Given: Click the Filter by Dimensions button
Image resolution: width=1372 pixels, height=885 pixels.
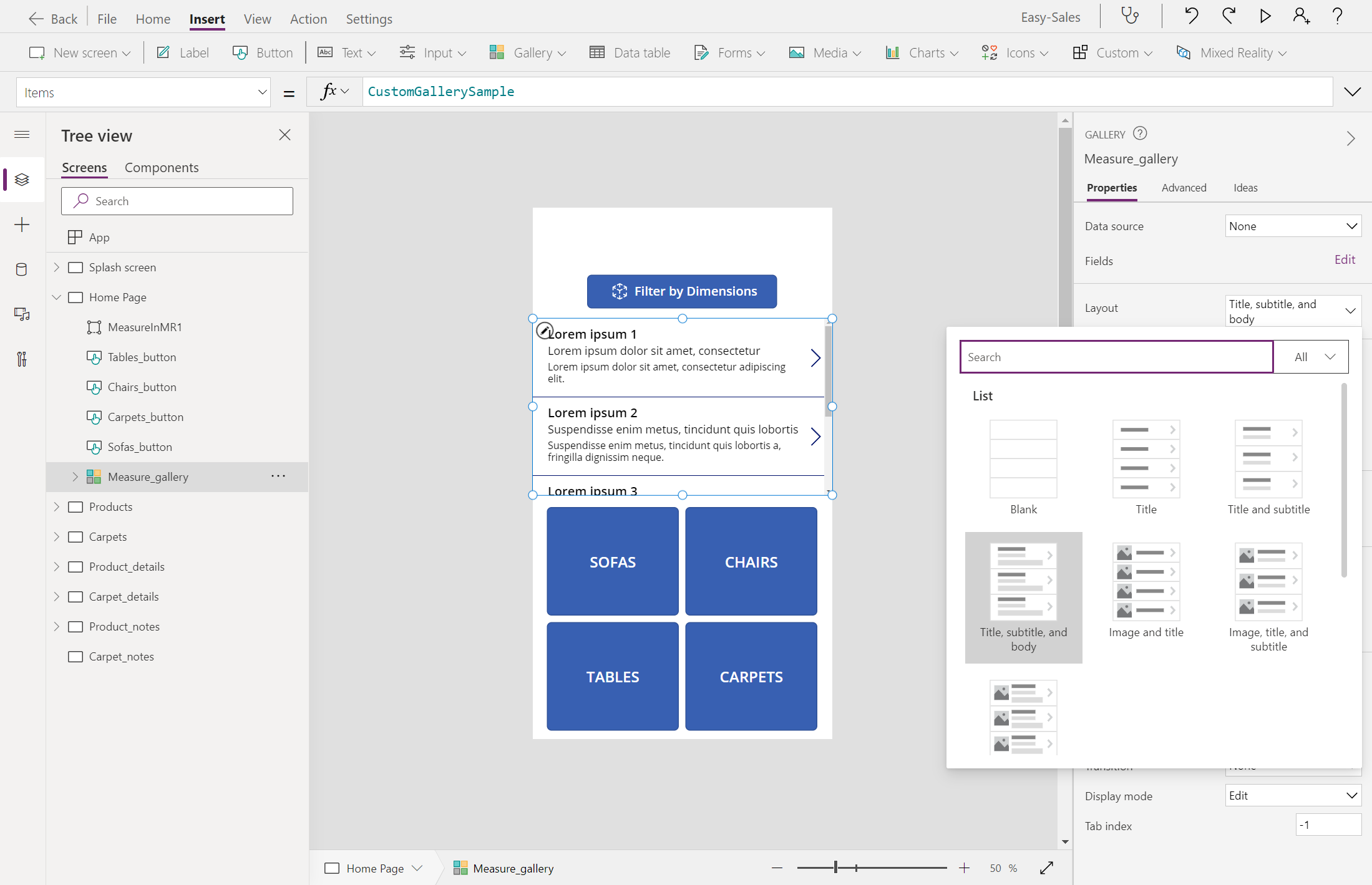Looking at the screenshot, I should pyautogui.click(x=682, y=291).
